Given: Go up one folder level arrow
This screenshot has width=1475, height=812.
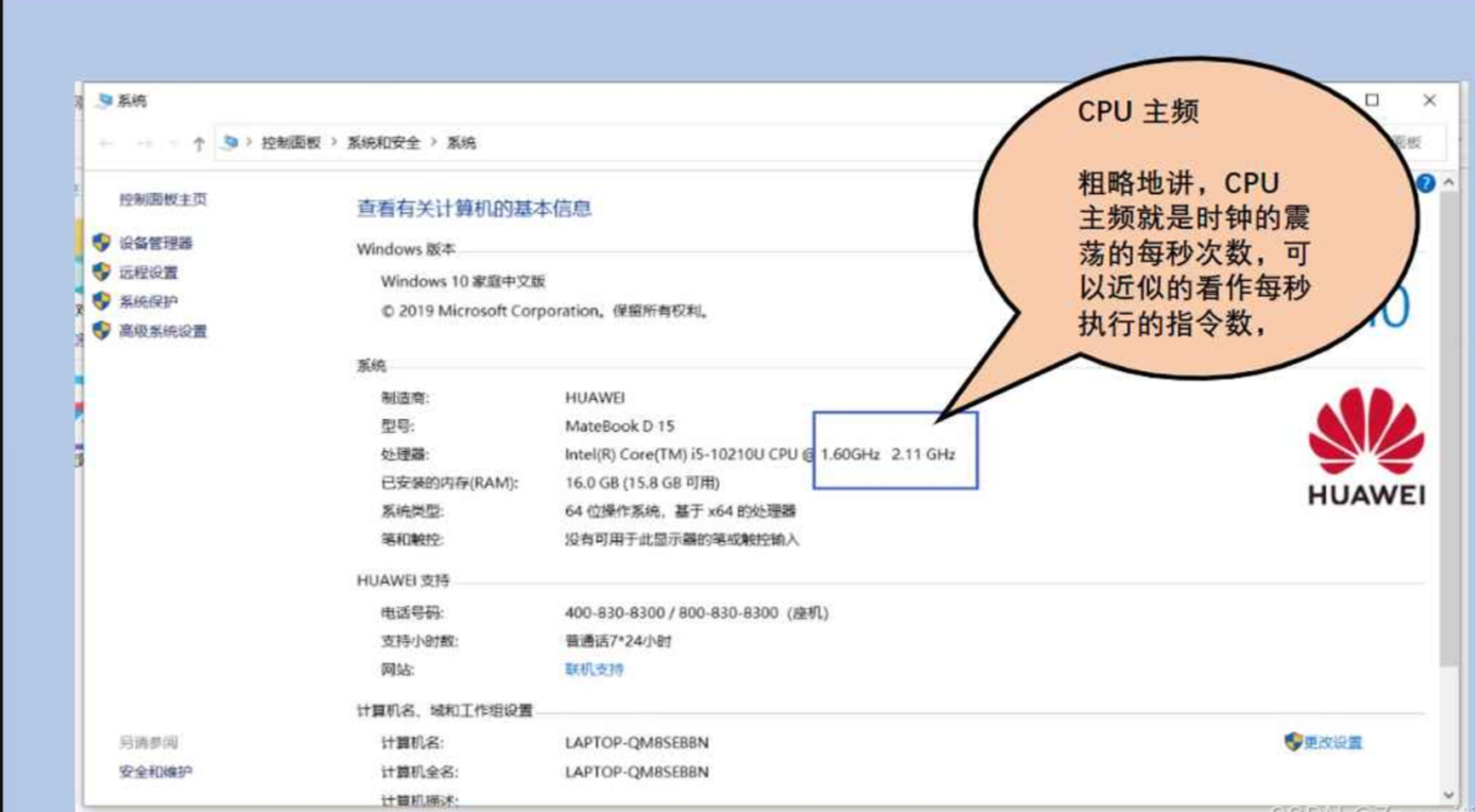Looking at the screenshot, I should 198,144.
